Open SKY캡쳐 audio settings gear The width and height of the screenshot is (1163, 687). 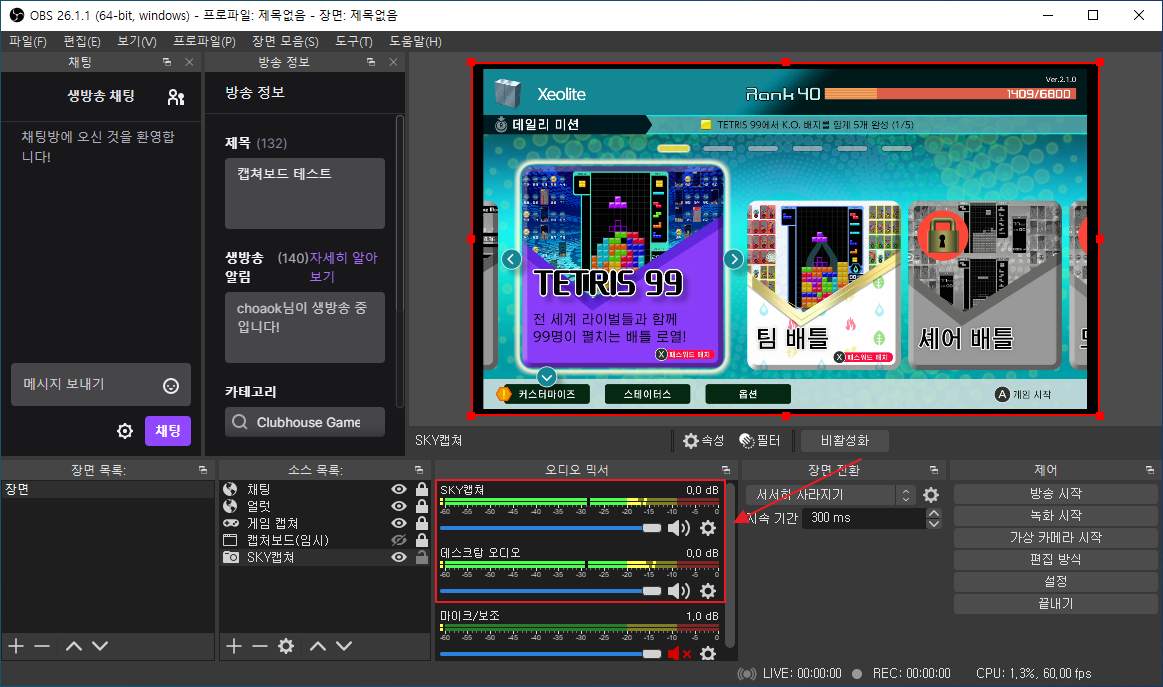click(x=708, y=528)
